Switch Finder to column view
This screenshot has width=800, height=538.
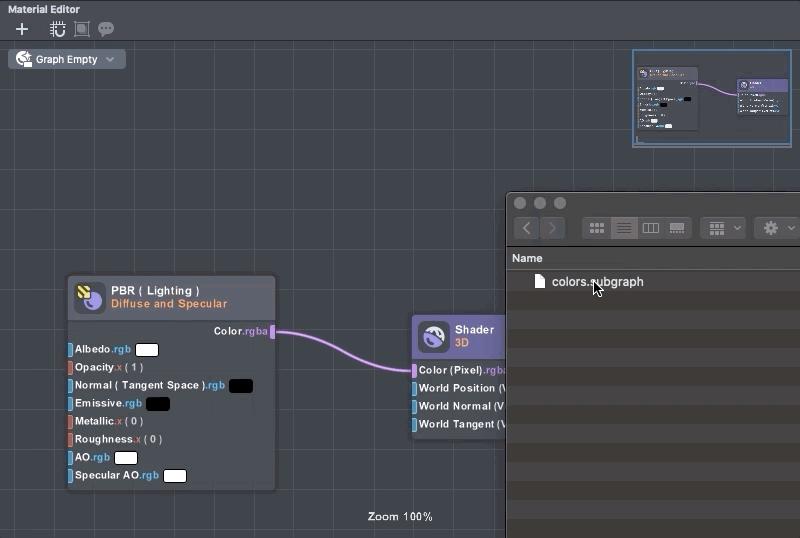pyautogui.click(x=650, y=228)
